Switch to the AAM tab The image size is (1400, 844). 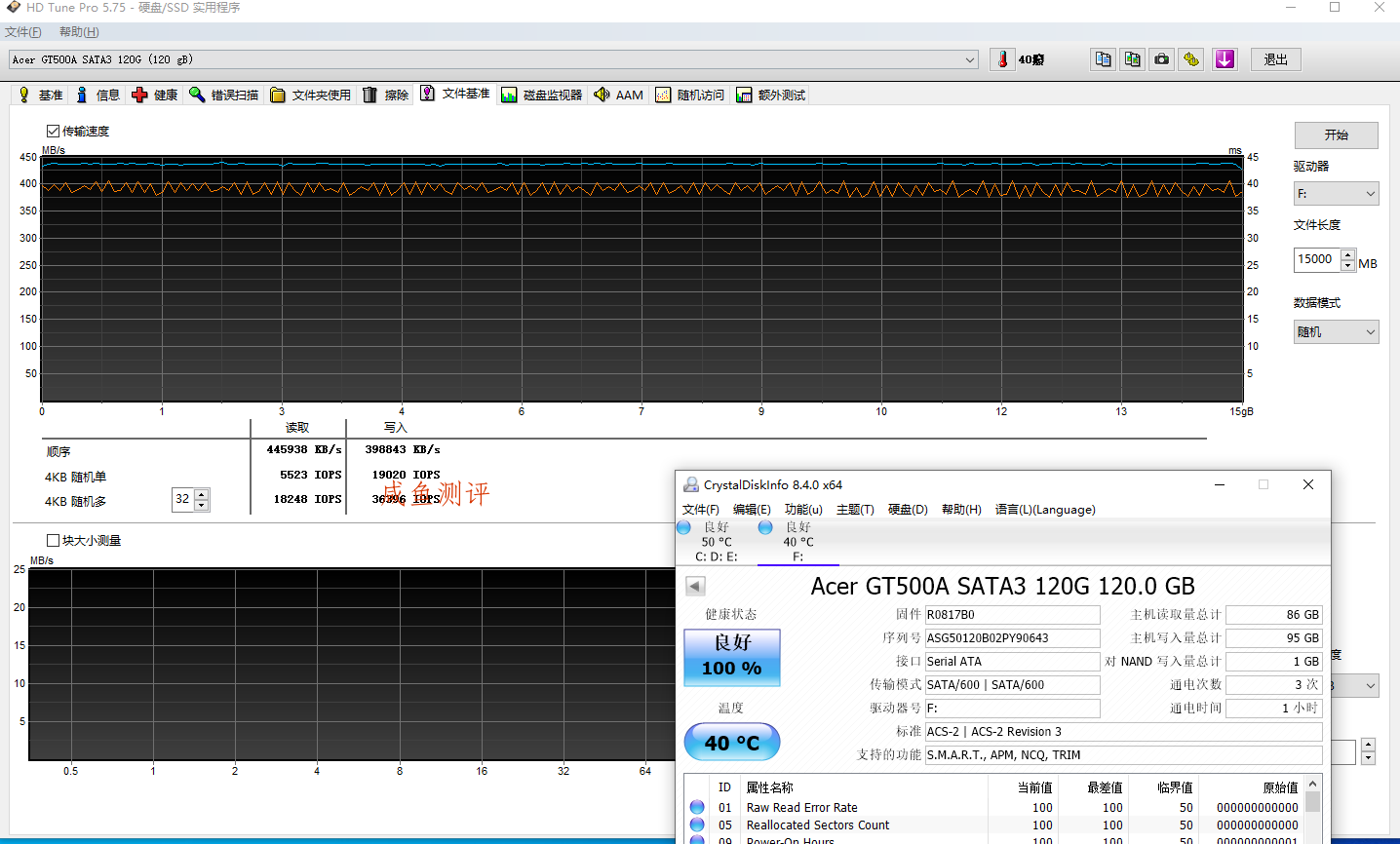click(x=619, y=95)
